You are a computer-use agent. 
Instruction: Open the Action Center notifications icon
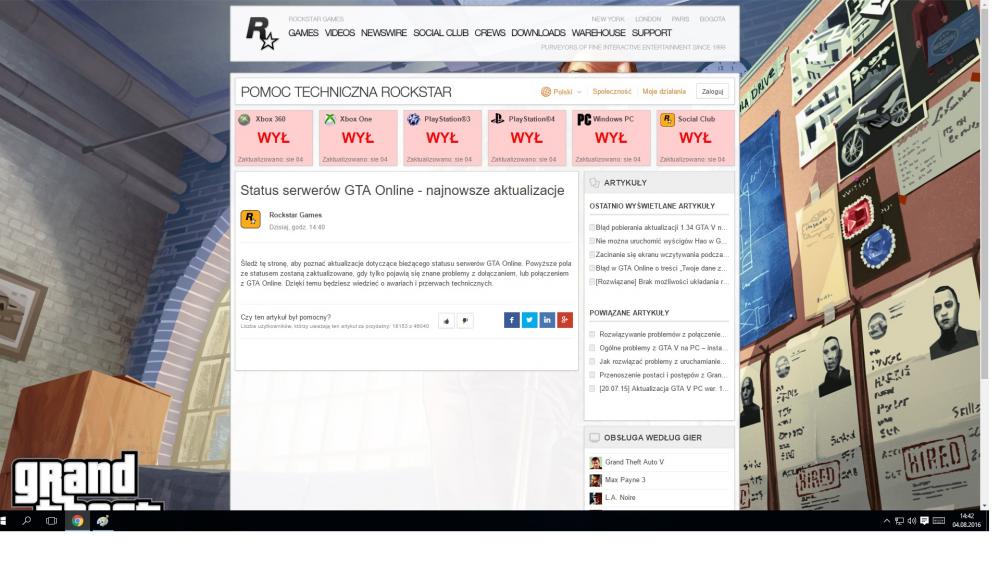click(924, 521)
